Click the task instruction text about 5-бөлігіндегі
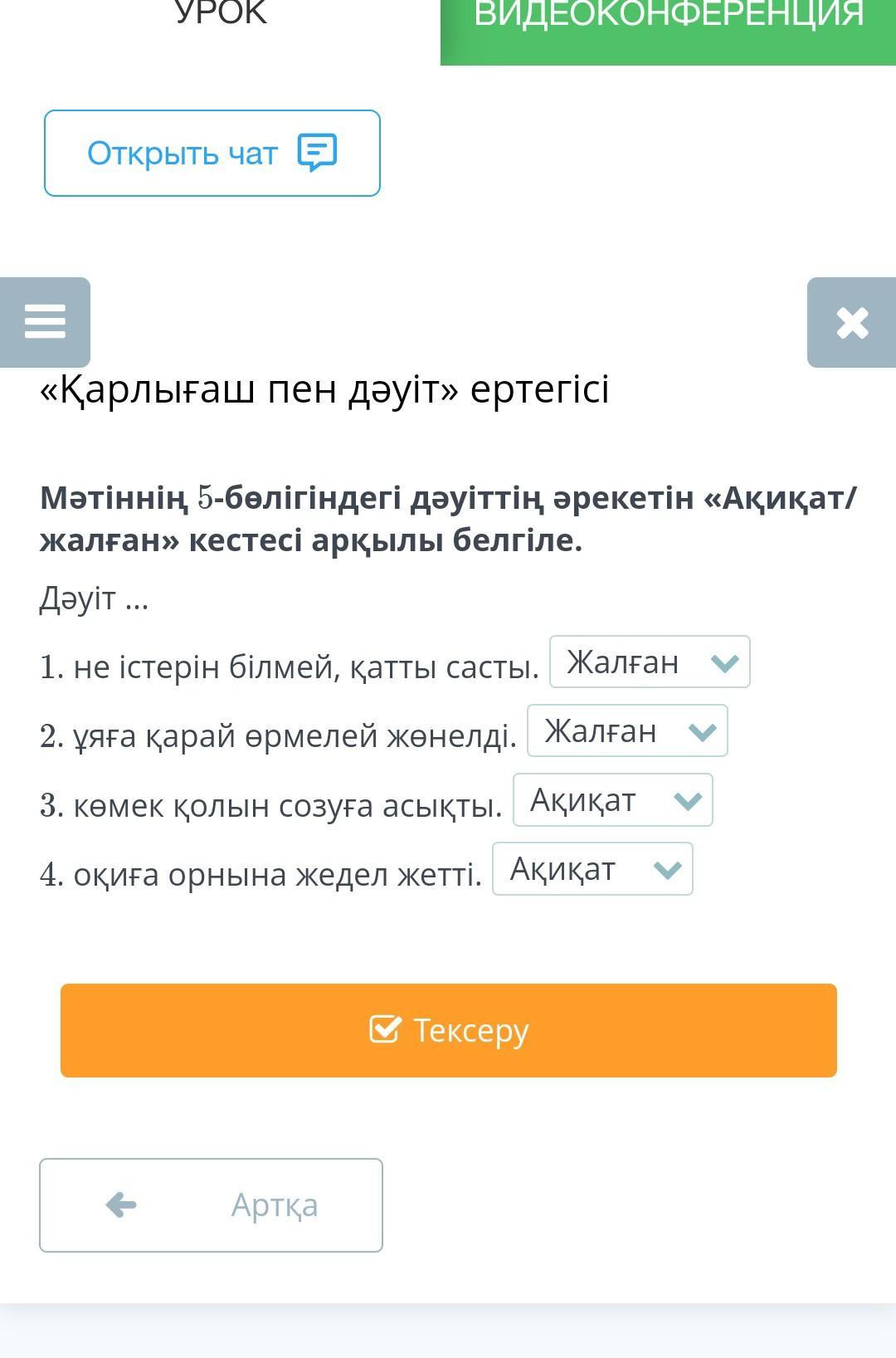 pos(448,519)
